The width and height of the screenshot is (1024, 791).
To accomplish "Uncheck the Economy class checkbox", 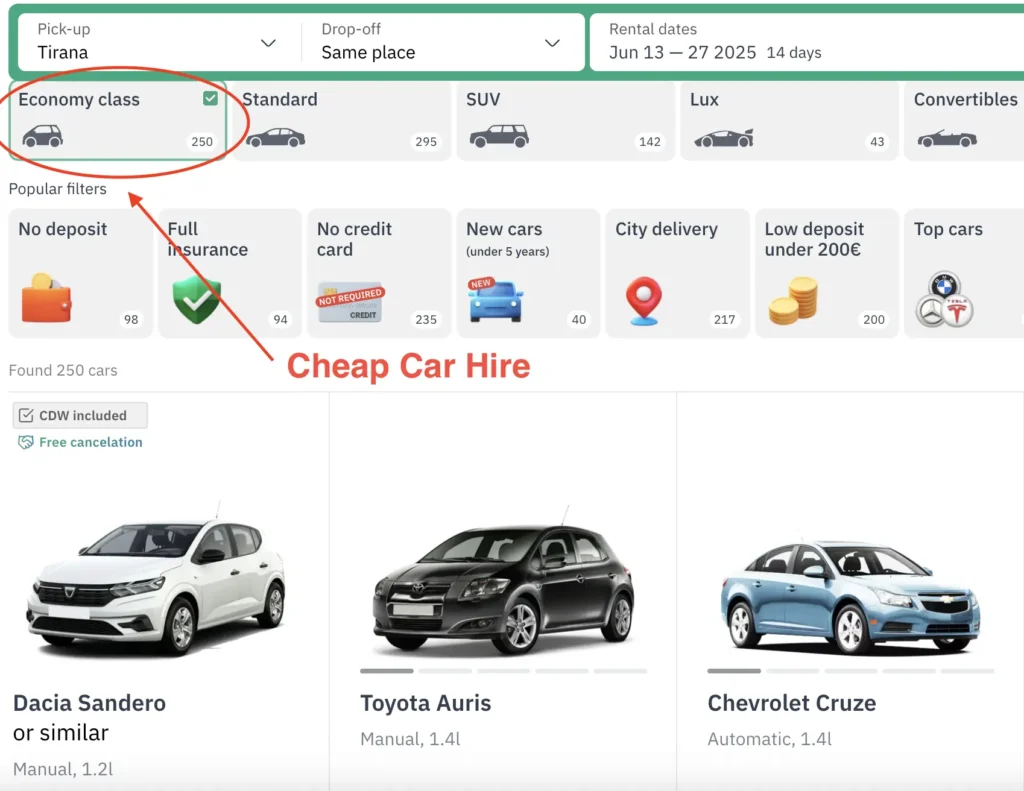I will coord(210,98).
